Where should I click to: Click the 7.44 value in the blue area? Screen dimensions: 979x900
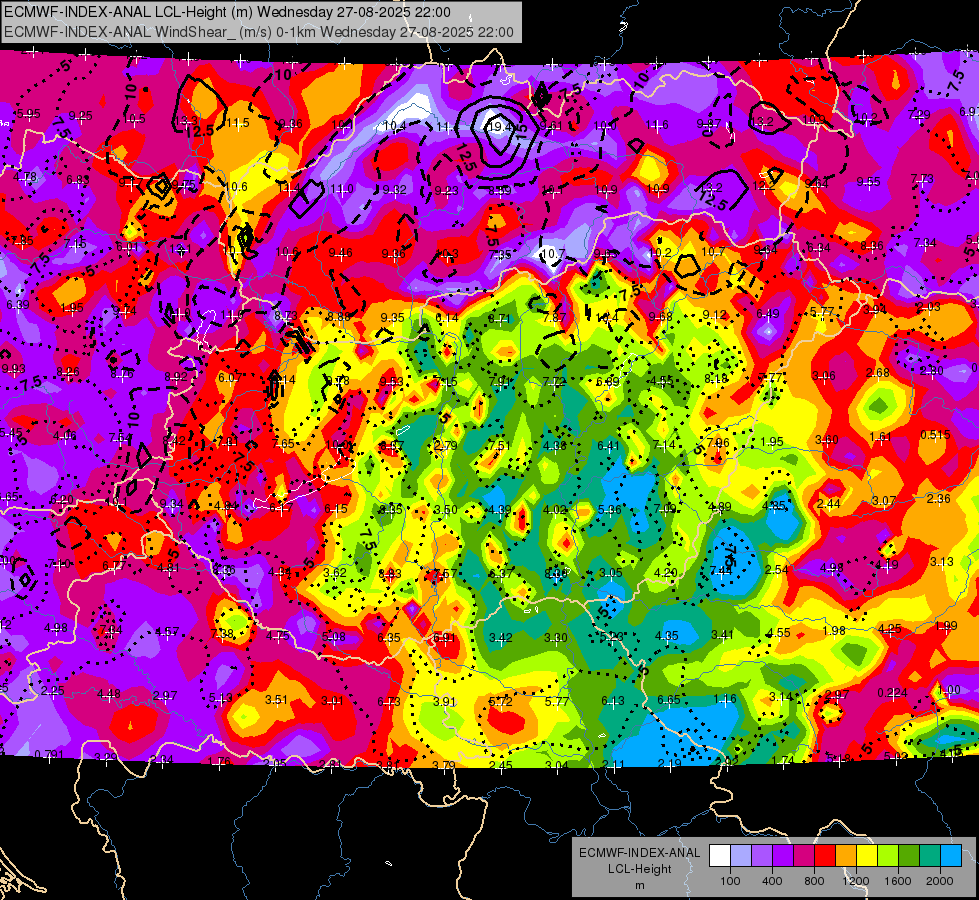pyautogui.click(x=721, y=570)
